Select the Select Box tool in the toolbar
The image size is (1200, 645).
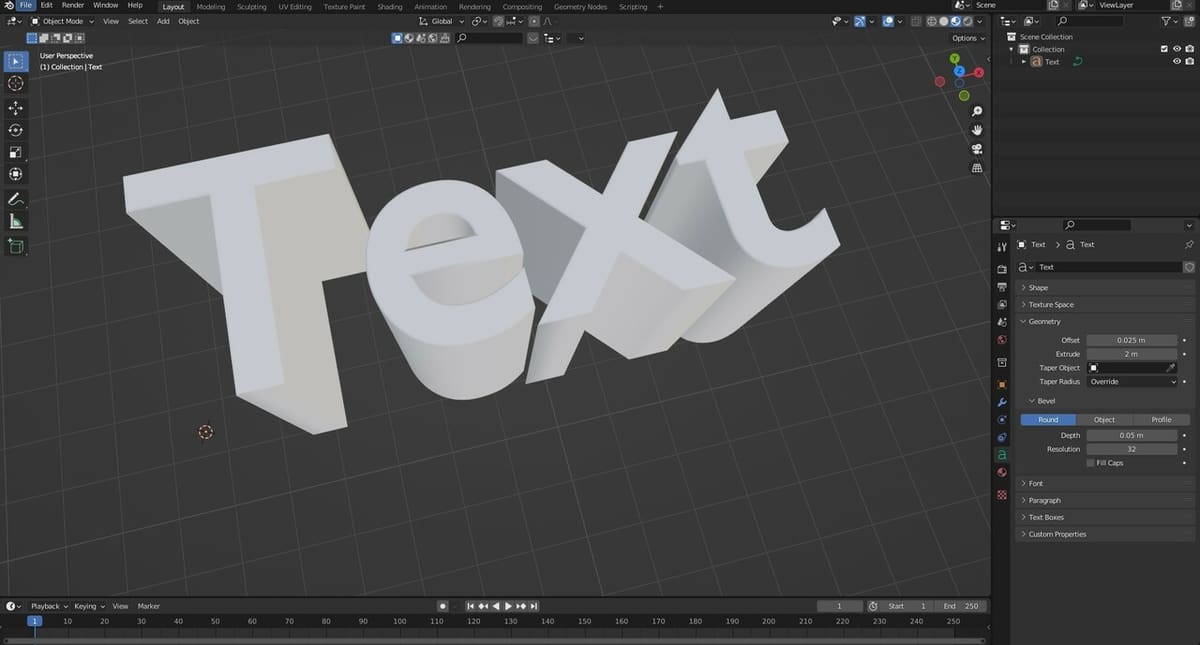pyautogui.click(x=16, y=61)
